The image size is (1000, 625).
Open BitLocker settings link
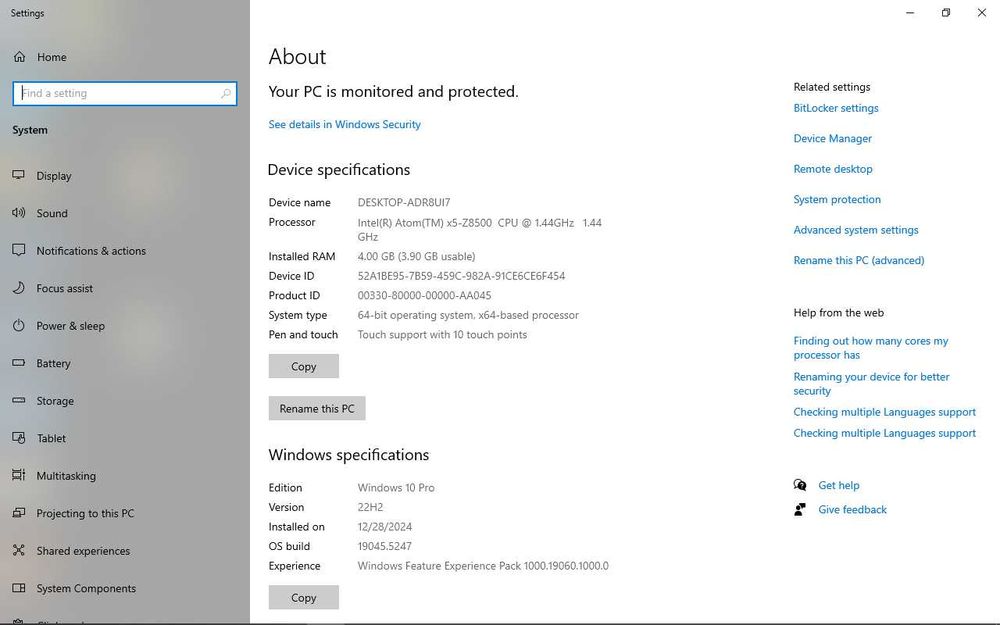tap(835, 108)
